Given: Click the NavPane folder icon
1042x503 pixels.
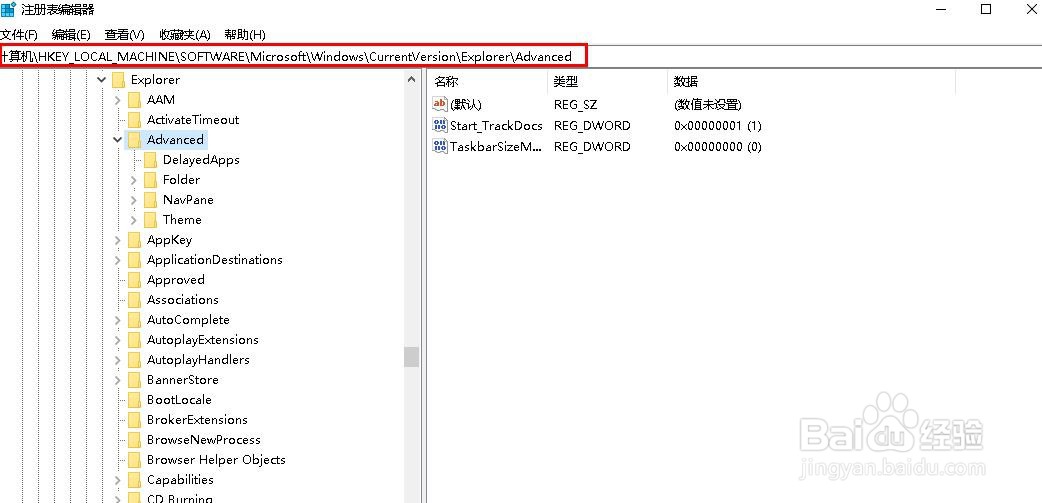Looking at the screenshot, I should click(151, 199).
